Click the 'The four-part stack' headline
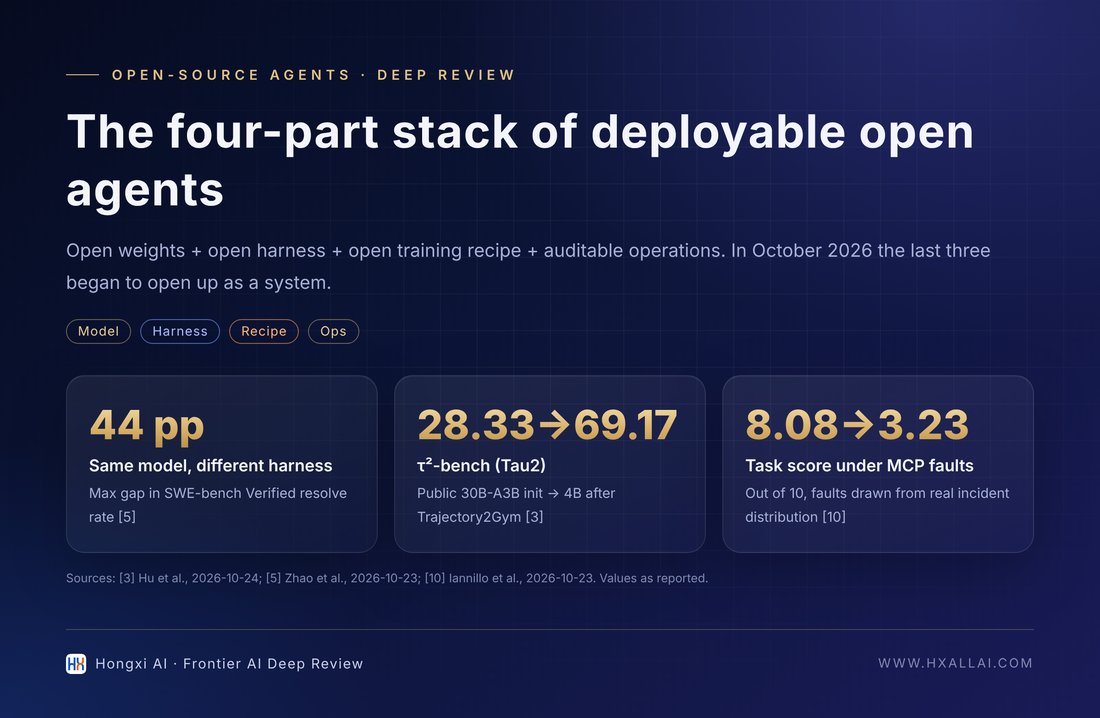The image size is (1100, 718). (x=520, y=161)
